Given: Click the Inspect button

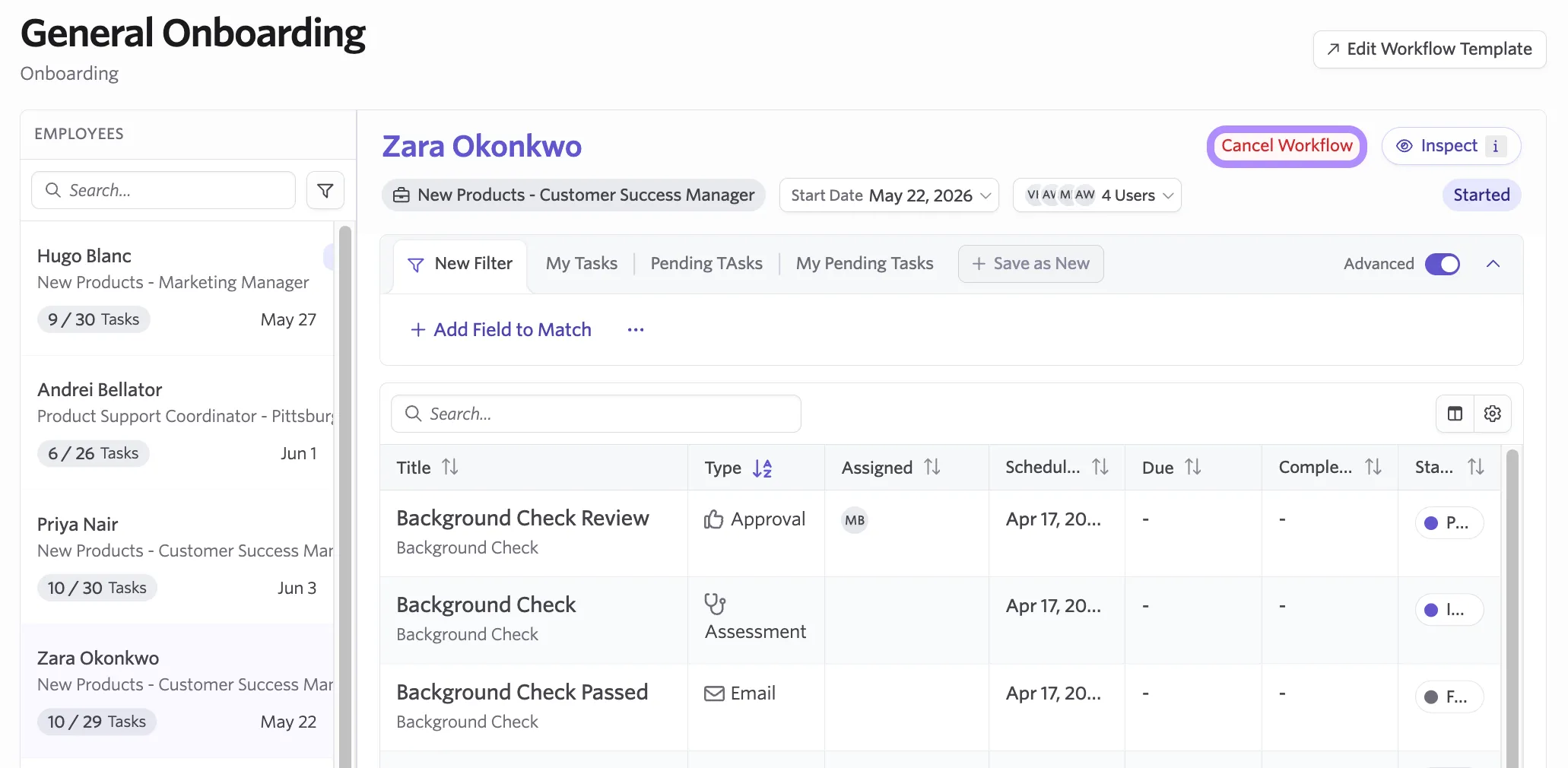Looking at the screenshot, I should [x=1451, y=146].
